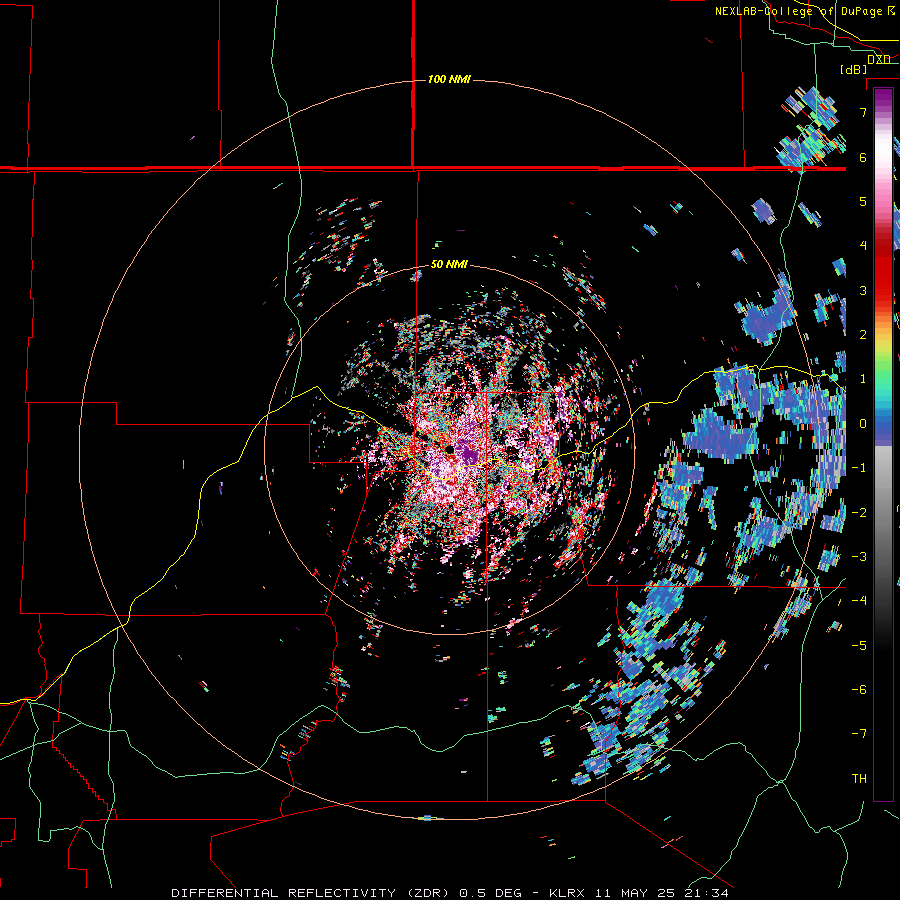This screenshot has width=900, height=900.
Task: Click the 100 NMI range ring label
Action: click(x=449, y=79)
